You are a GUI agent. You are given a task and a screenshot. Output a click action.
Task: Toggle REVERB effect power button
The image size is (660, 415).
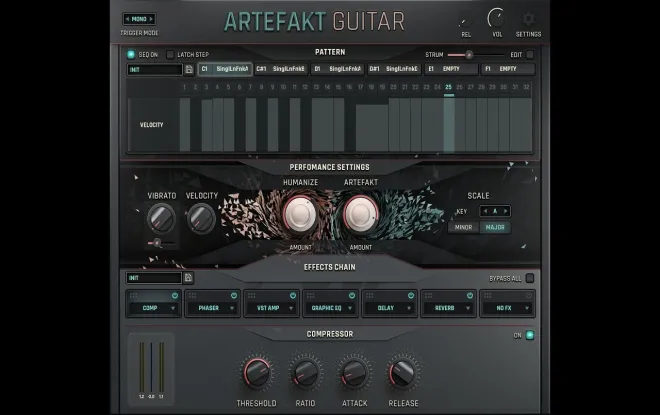point(470,296)
